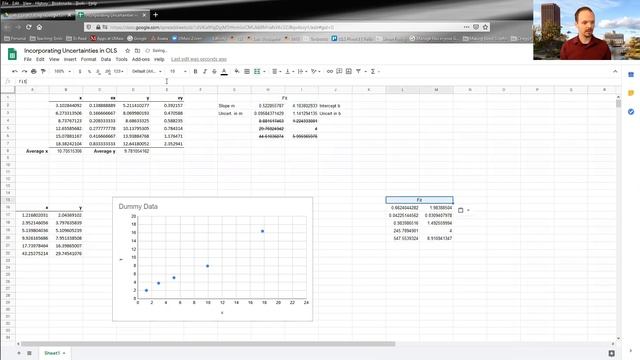Open the vertical align dropdown

[x=289, y=71]
